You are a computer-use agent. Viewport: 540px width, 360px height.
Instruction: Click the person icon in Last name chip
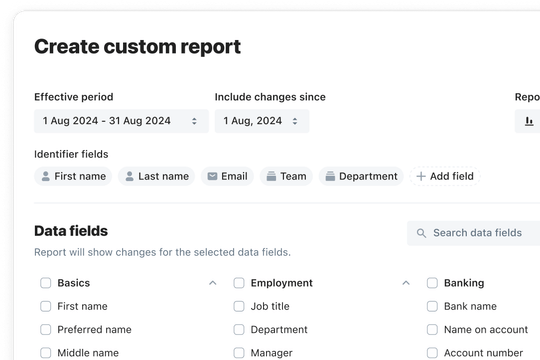[129, 176]
